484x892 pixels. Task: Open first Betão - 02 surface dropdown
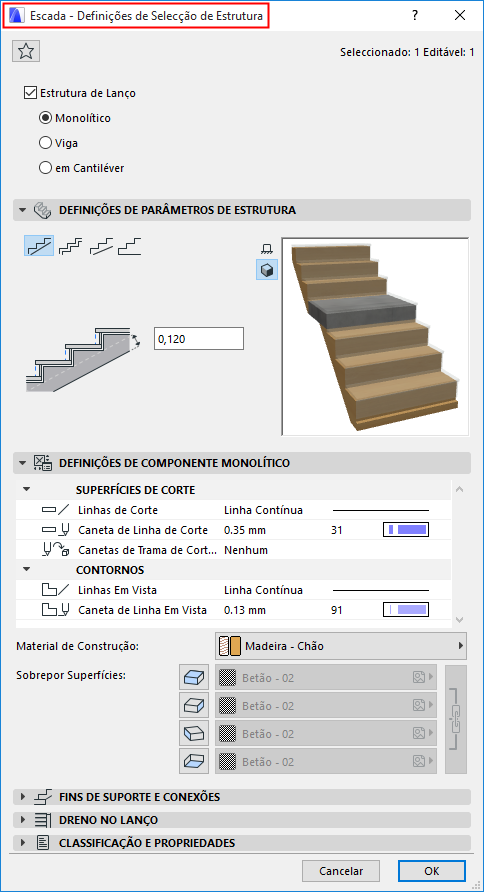pyautogui.click(x=326, y=678)
